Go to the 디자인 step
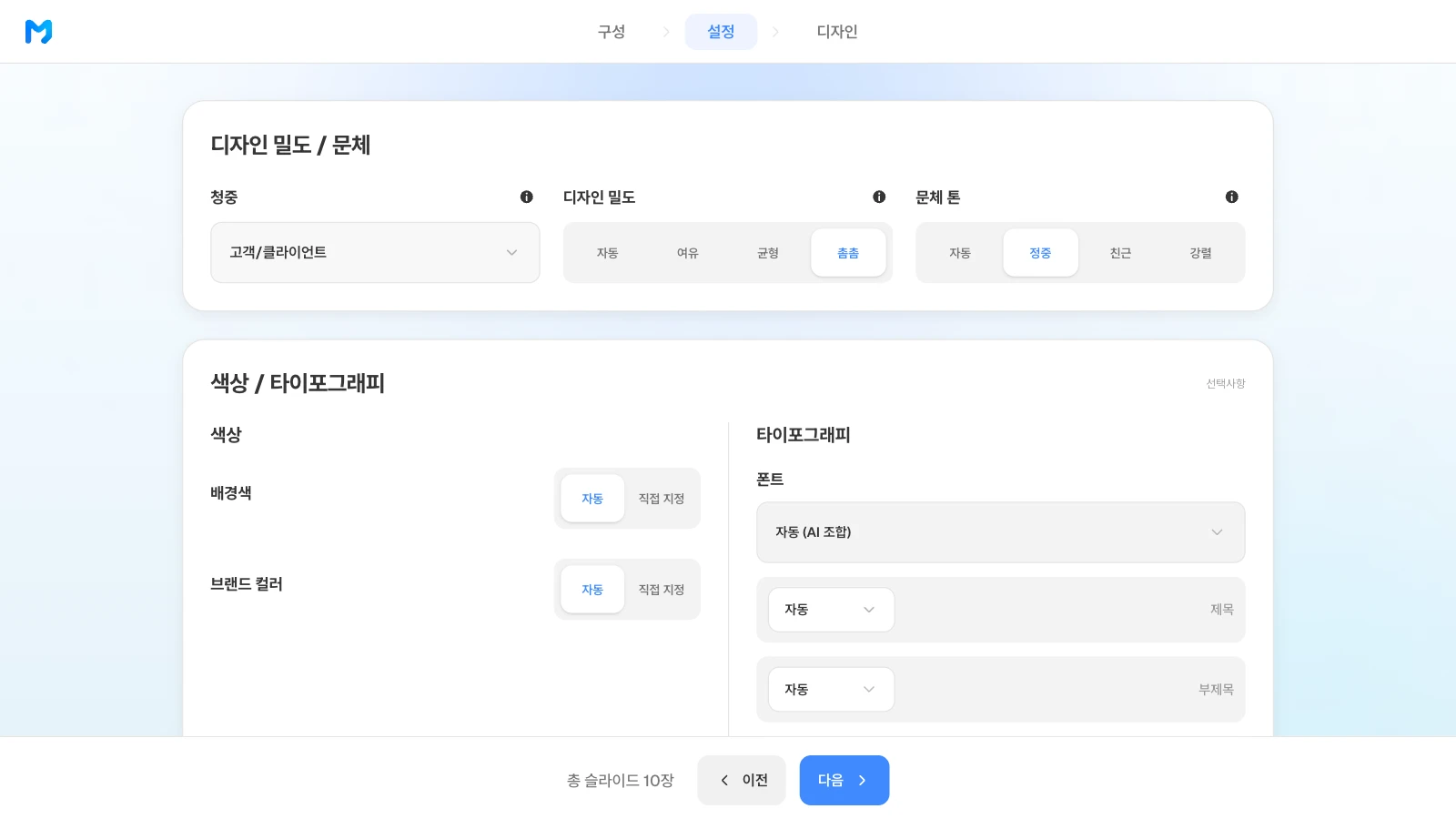 837,32
